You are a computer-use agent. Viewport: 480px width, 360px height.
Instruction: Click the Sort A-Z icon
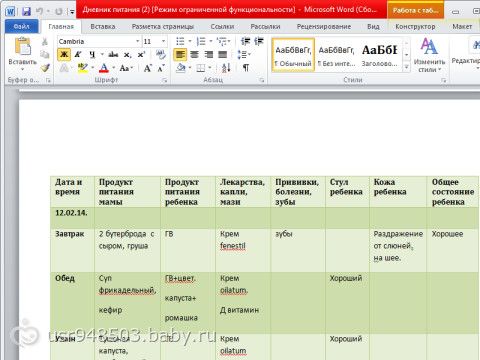226,68
